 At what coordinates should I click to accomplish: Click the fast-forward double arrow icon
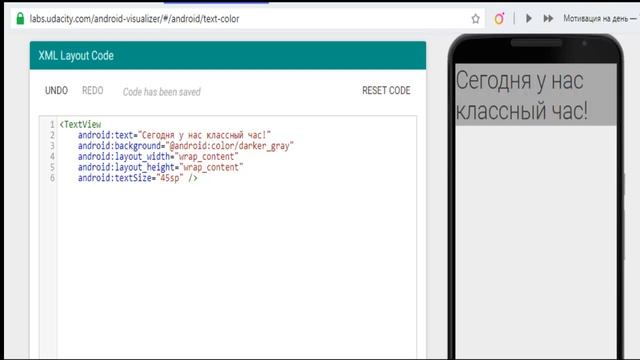pyautogui.click(x=548, y=18)
